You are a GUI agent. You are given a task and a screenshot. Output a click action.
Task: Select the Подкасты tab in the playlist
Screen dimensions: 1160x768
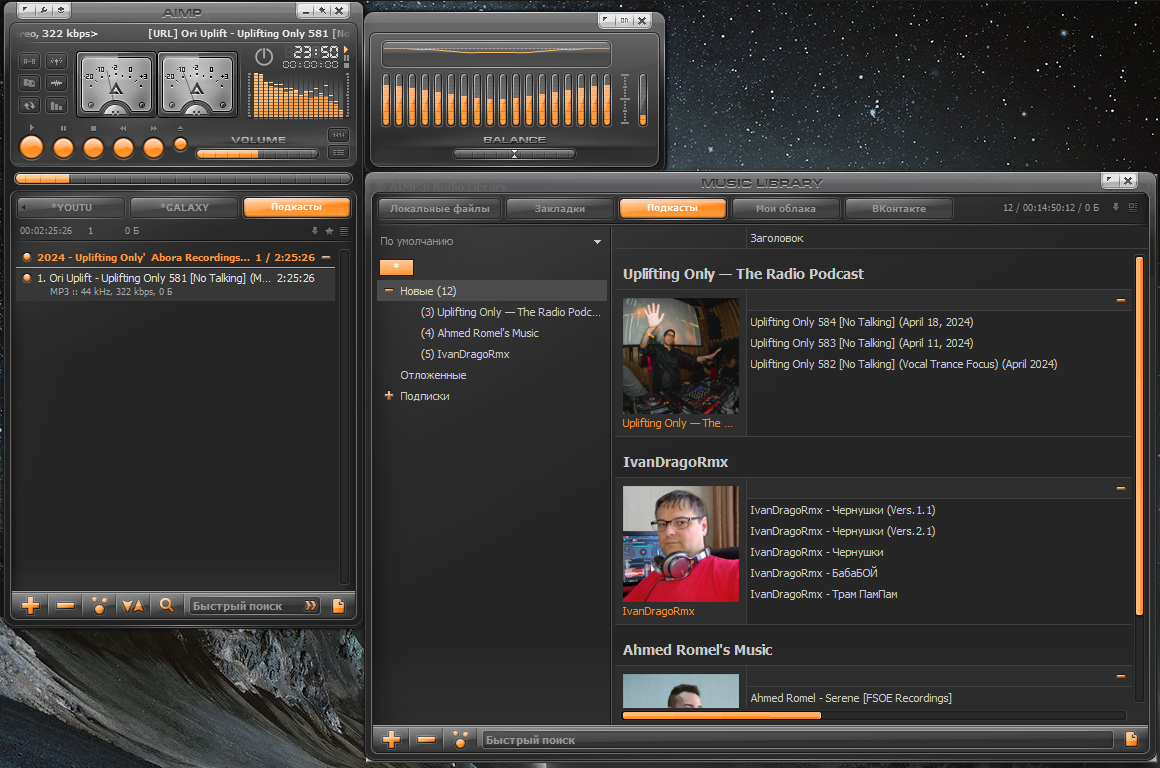297,207
